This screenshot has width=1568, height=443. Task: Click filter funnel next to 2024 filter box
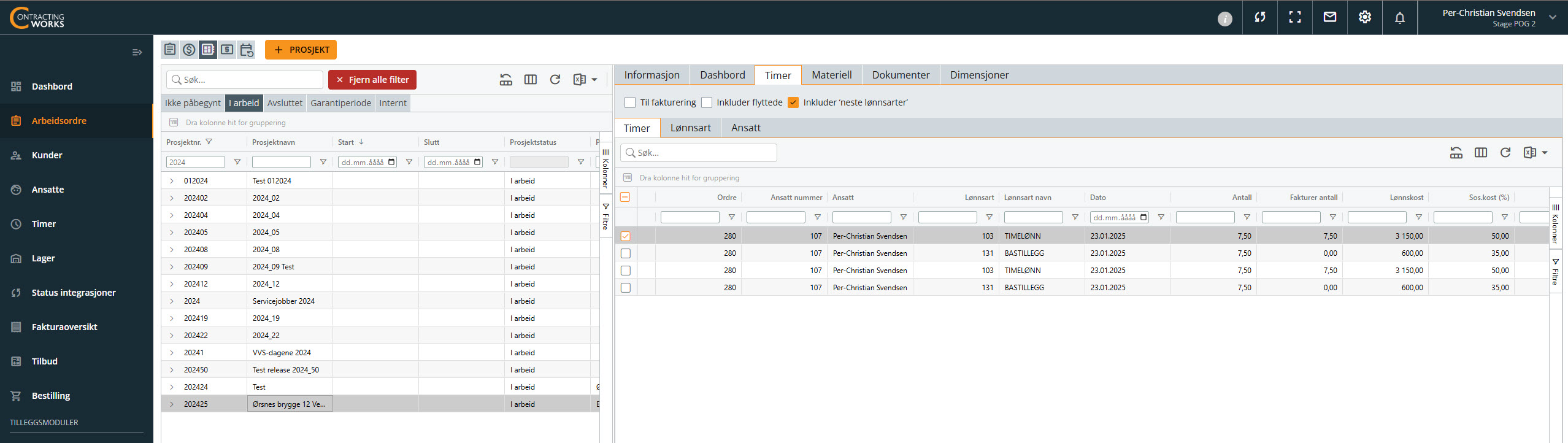coord(237,162)
